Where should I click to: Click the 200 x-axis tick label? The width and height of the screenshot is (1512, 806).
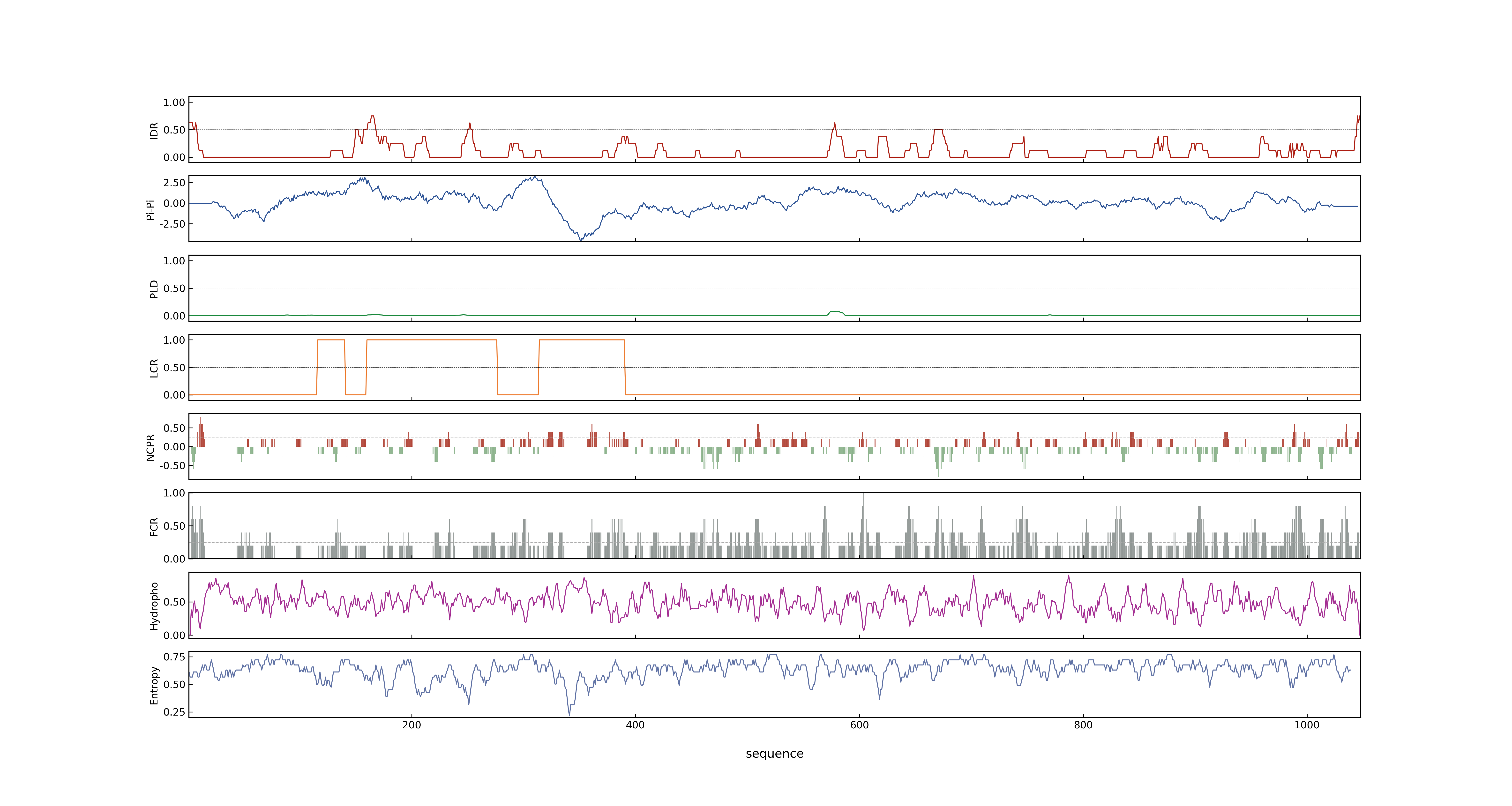(412, 725)
